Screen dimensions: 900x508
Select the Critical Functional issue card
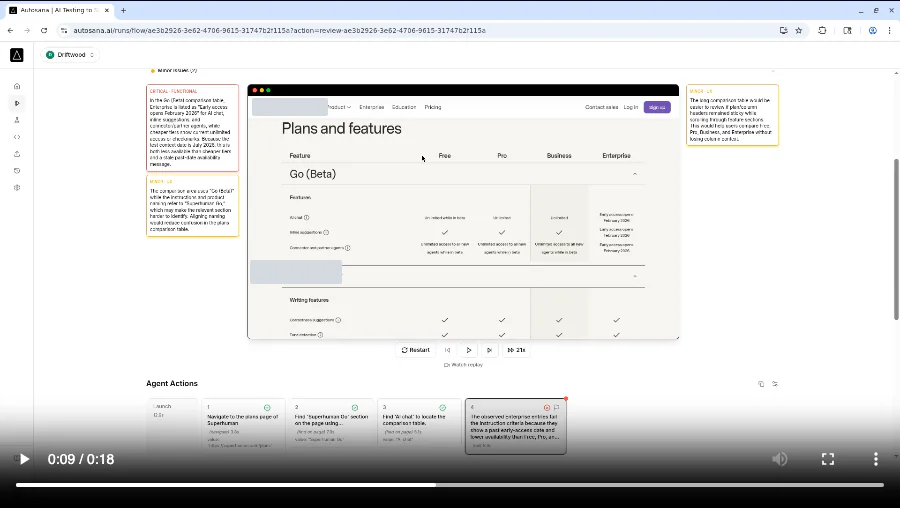point(192,128)
